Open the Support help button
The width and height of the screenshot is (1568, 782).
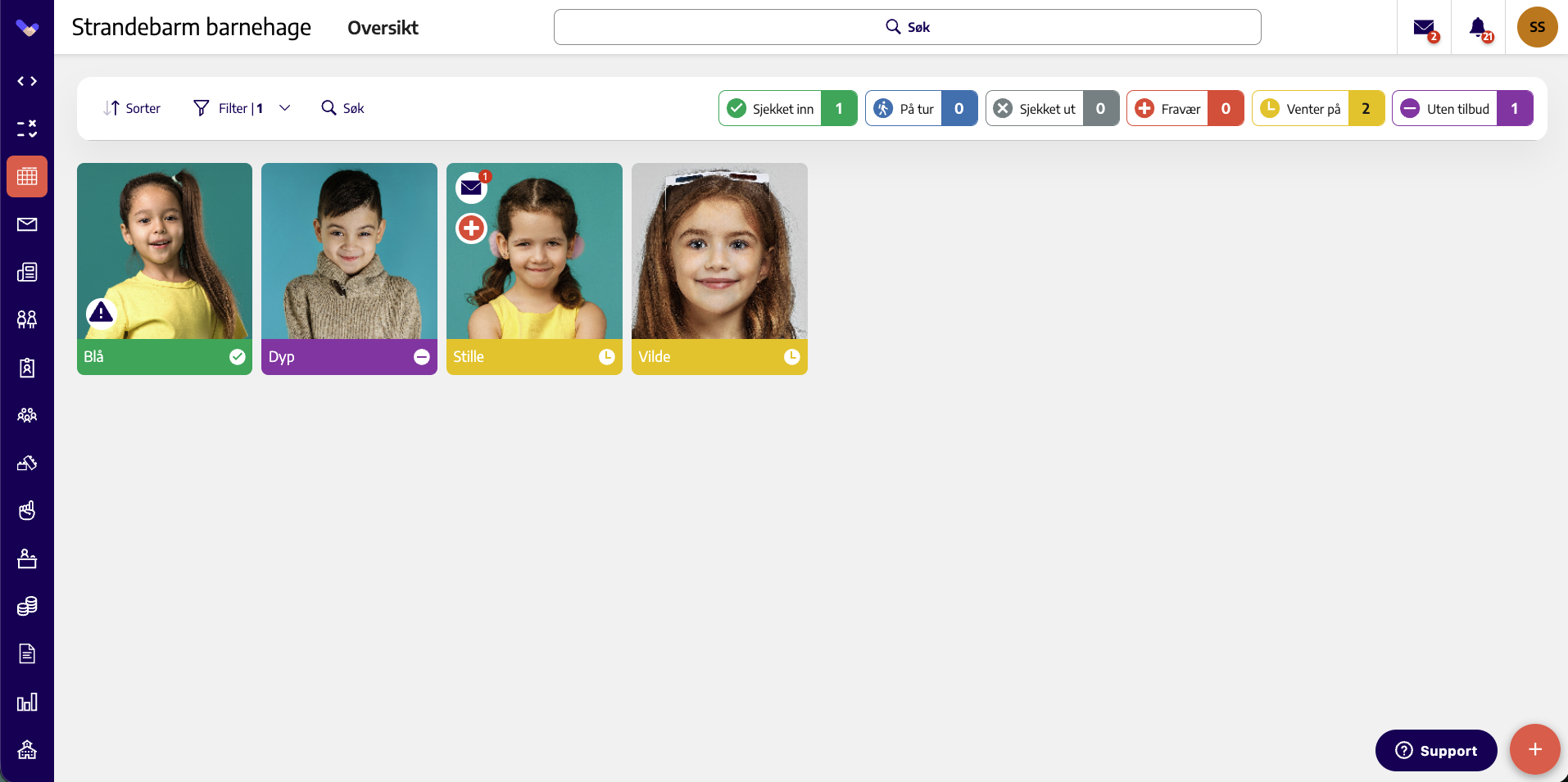tap(1436, 750)
